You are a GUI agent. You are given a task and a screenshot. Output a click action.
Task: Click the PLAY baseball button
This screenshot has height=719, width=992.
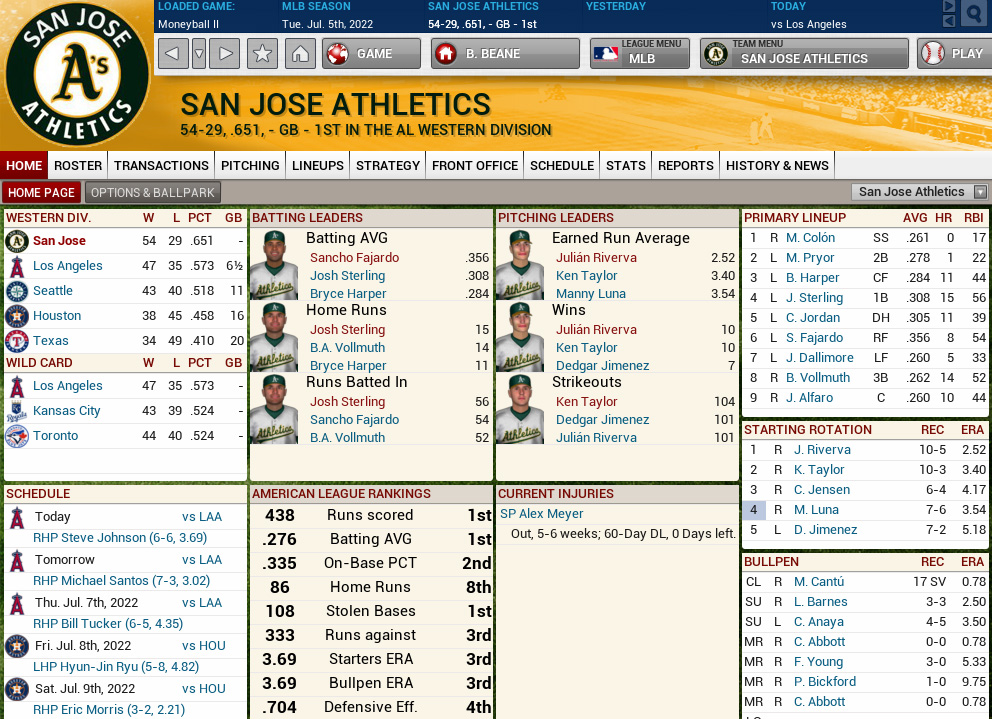[x=955, y=54]
